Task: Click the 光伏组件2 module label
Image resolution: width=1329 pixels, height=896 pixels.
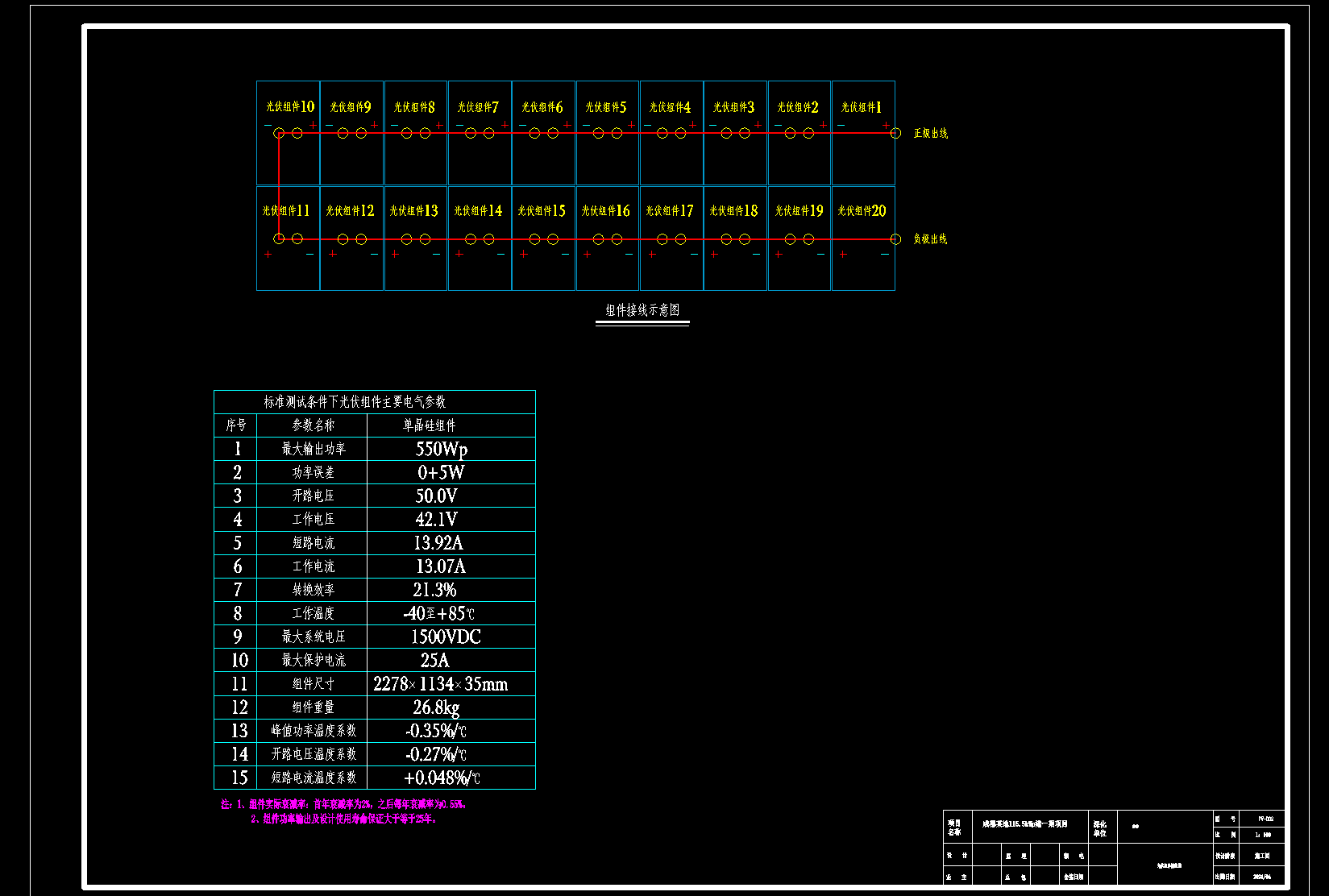Action: click(x=798, y=106)
